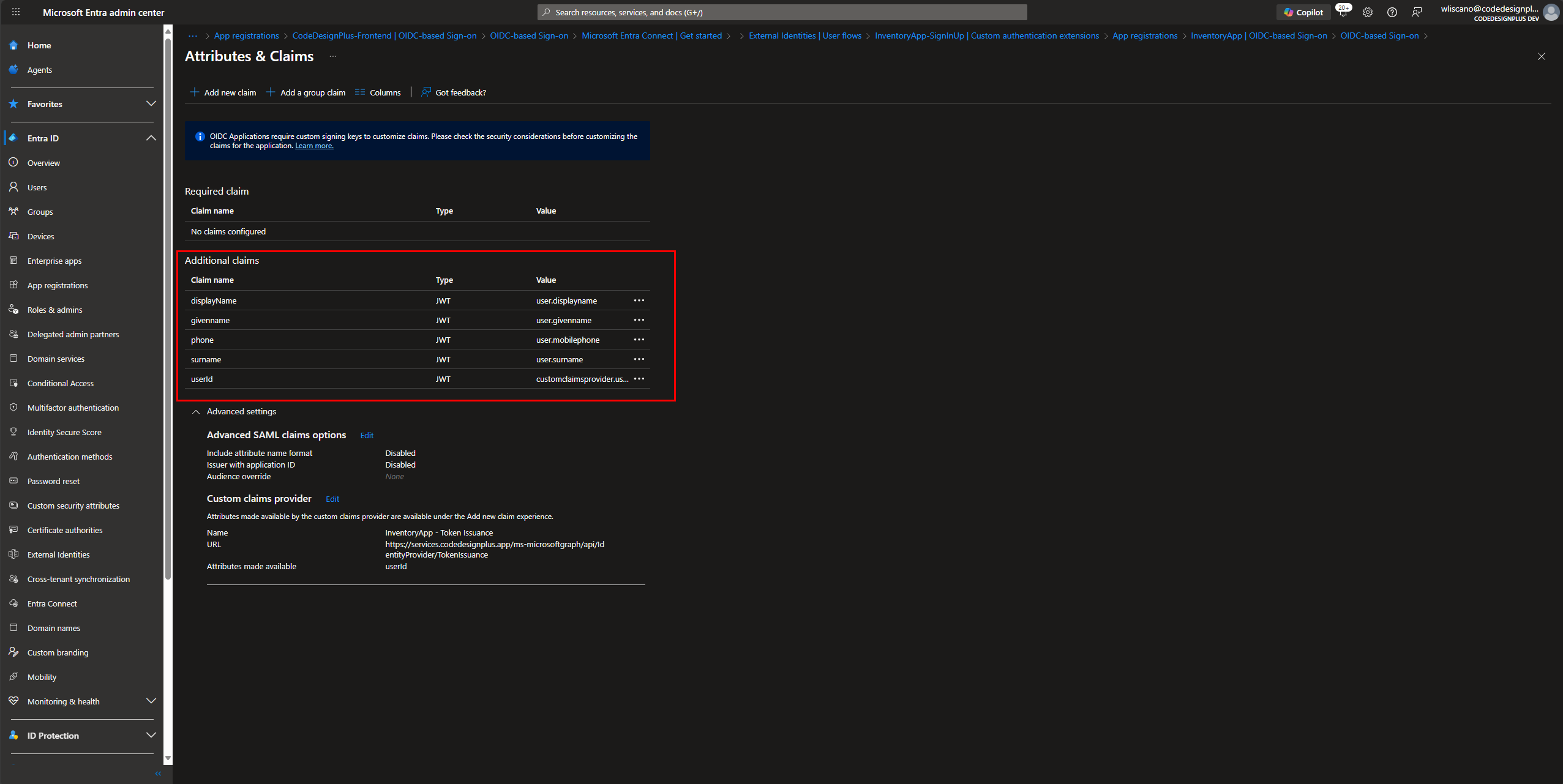This screenshot has height=784, width=1563.
Task: Open more options for userId claim
Action: pyautogui.click(x=639, y=379)
